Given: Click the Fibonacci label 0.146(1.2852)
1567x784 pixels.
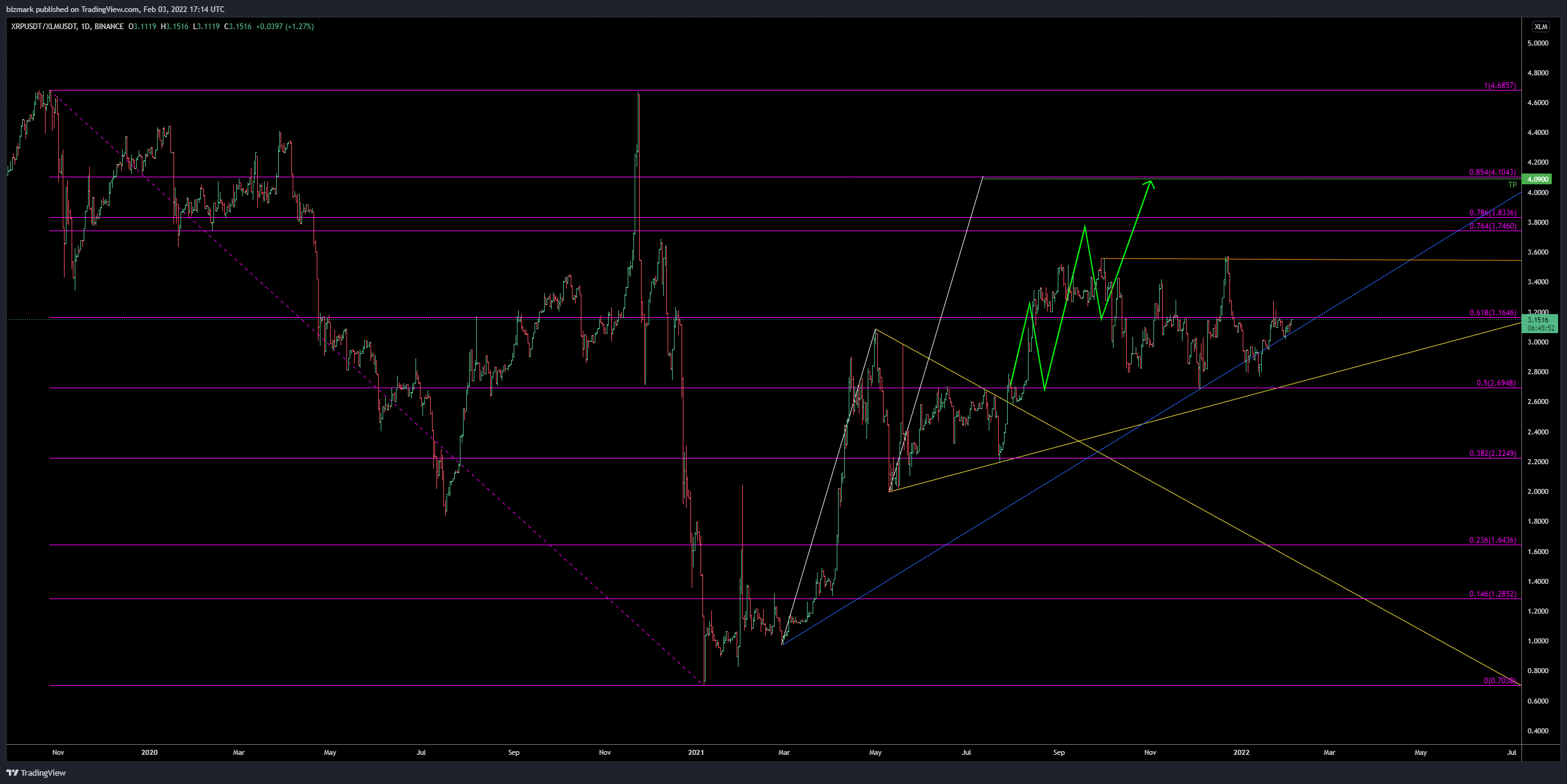Looking at the screenshot, I should click(x=1493, y=594).
